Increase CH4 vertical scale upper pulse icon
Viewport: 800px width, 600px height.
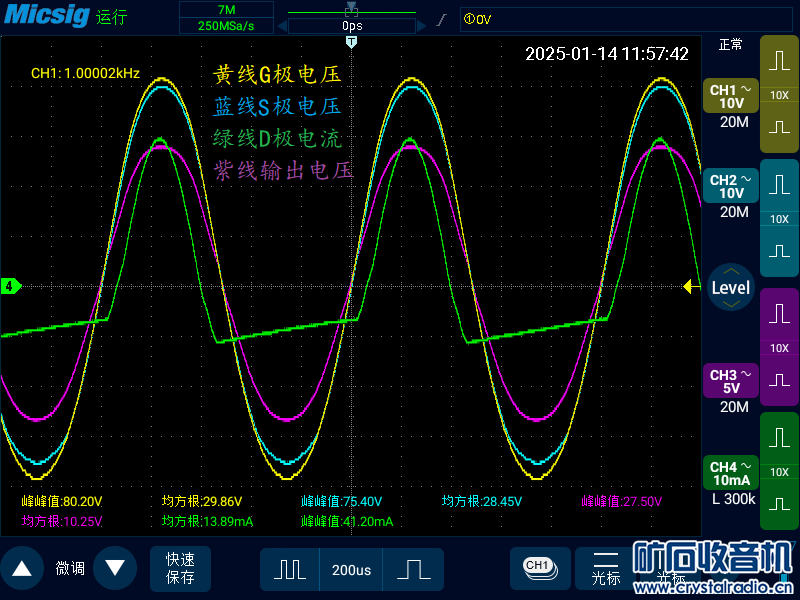pos(780,438)
